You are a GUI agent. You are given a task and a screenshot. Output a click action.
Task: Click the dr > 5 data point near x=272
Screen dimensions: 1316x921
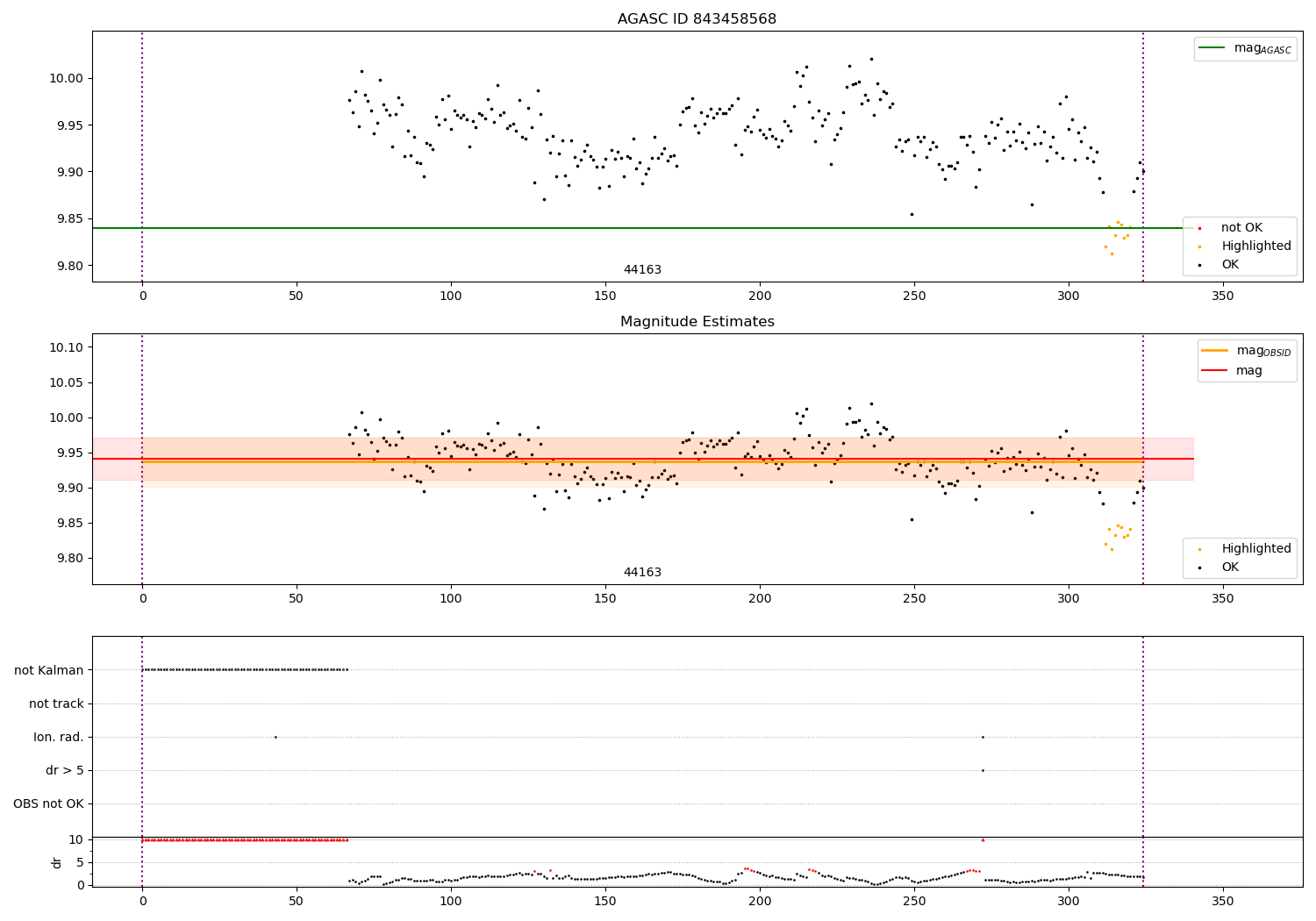point(983,771)
